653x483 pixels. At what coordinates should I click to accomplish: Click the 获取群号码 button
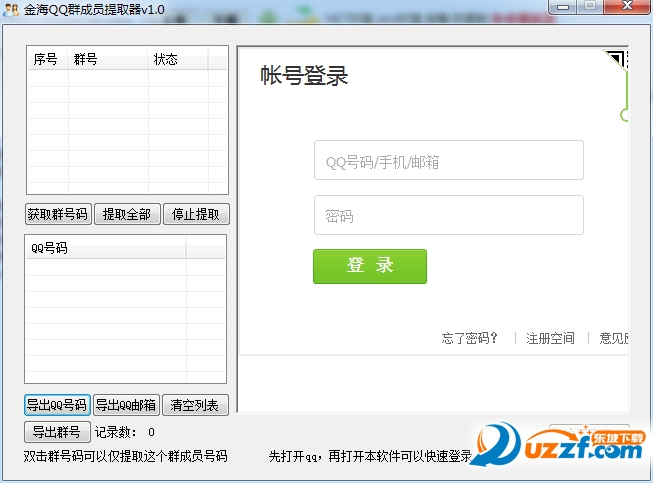58,214
